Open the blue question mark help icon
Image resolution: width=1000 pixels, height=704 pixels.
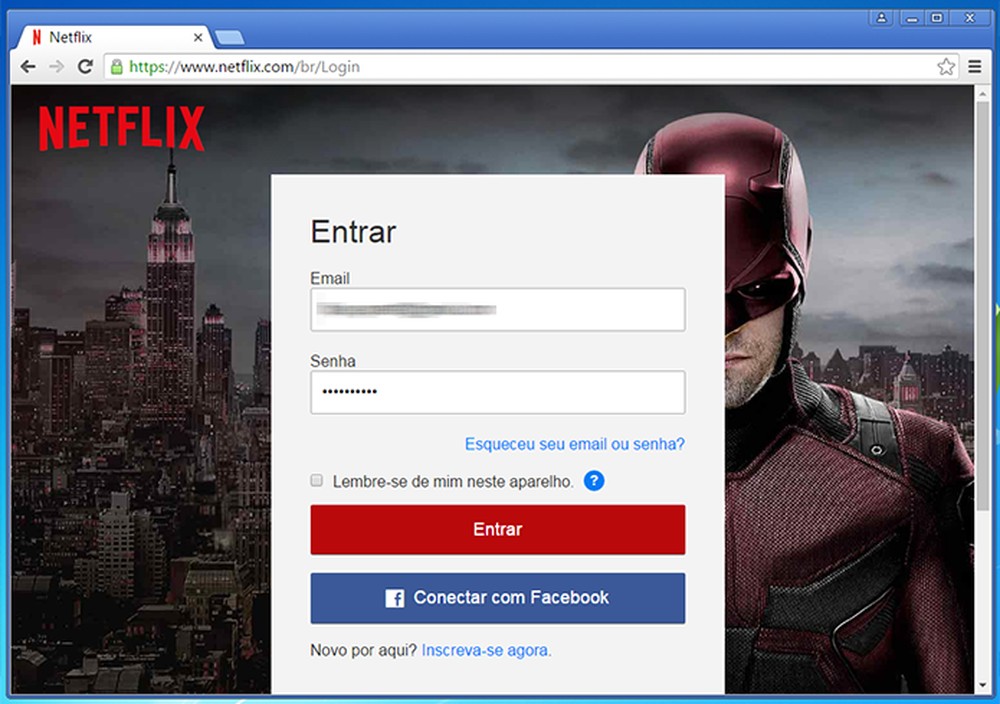tap(593, 481)
